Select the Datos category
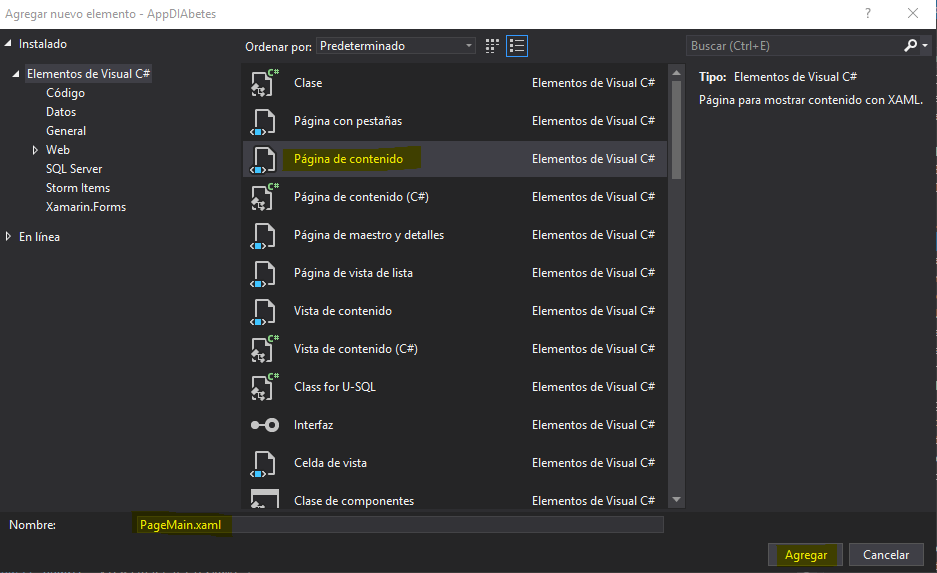The width and height of the screenshot is (937, 573). click(x=61, y=112)
